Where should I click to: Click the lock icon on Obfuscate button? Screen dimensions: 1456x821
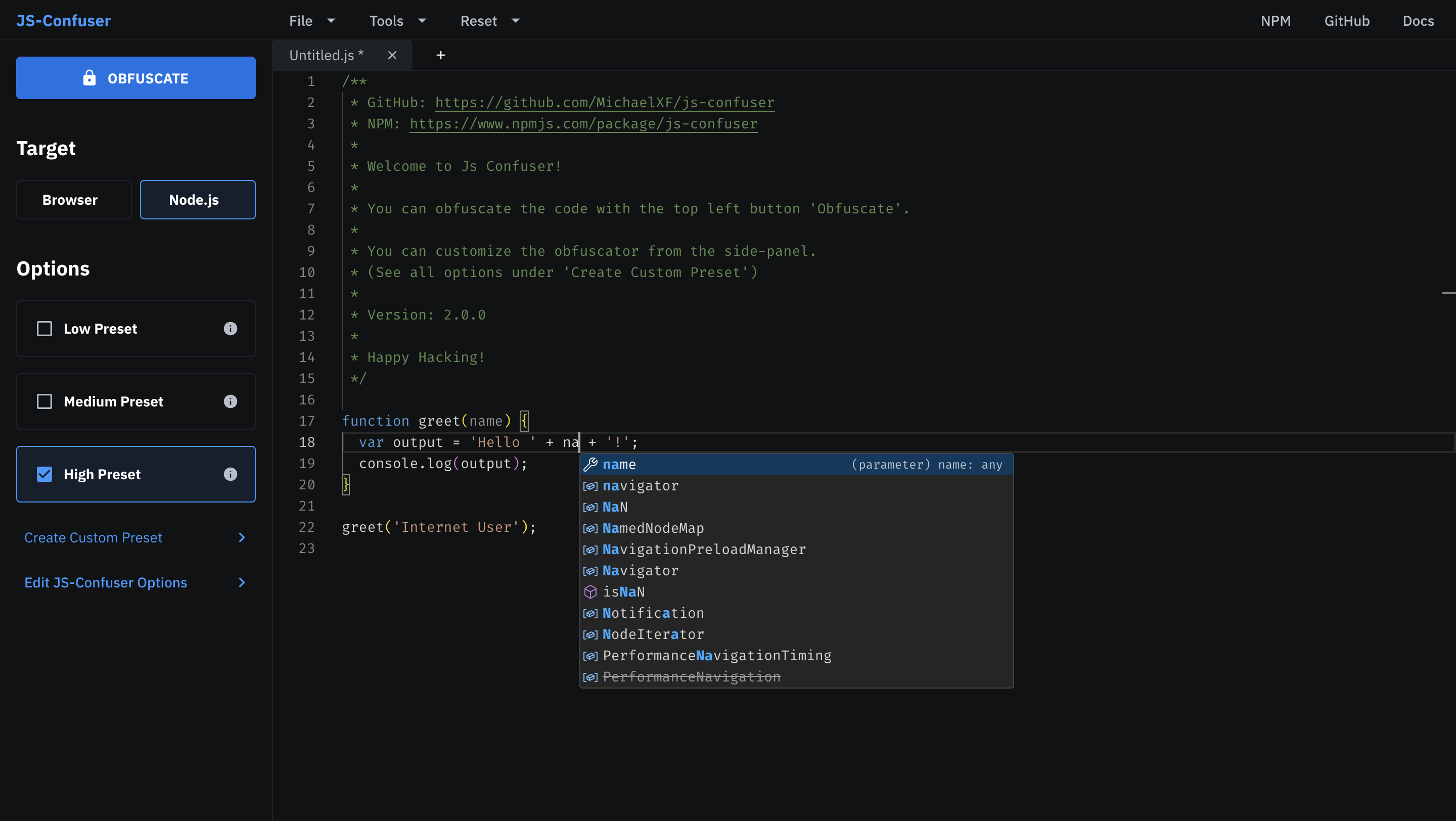pos(89,78)
